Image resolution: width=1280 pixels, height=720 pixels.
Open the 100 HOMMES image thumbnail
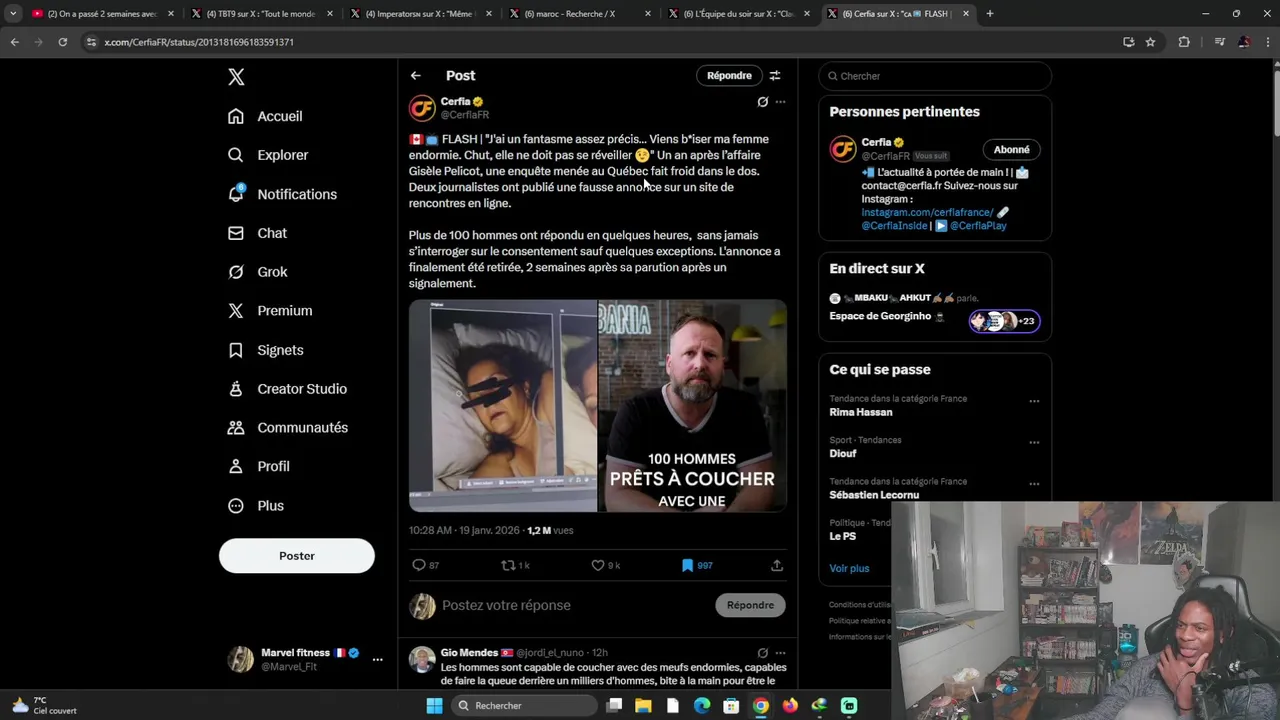pos(692,406)
